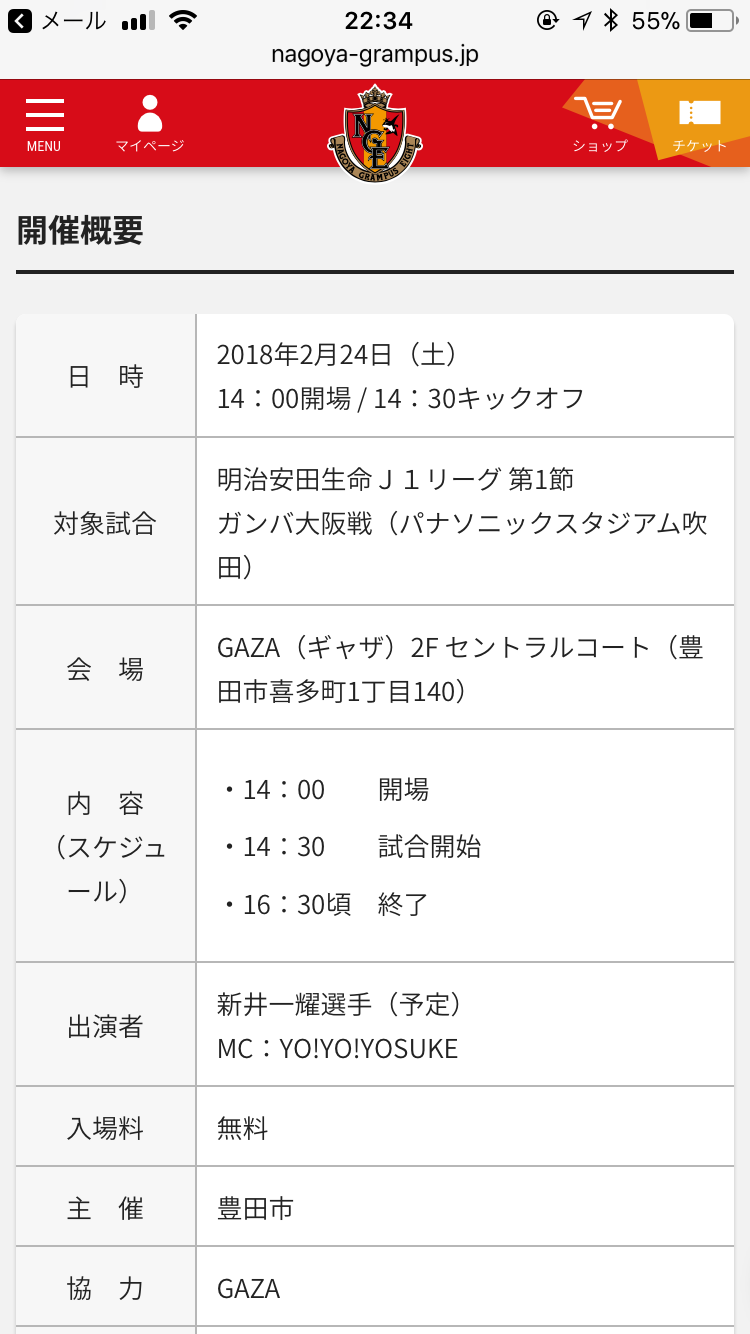Tap the back arrow to メール

pos(20,20)
